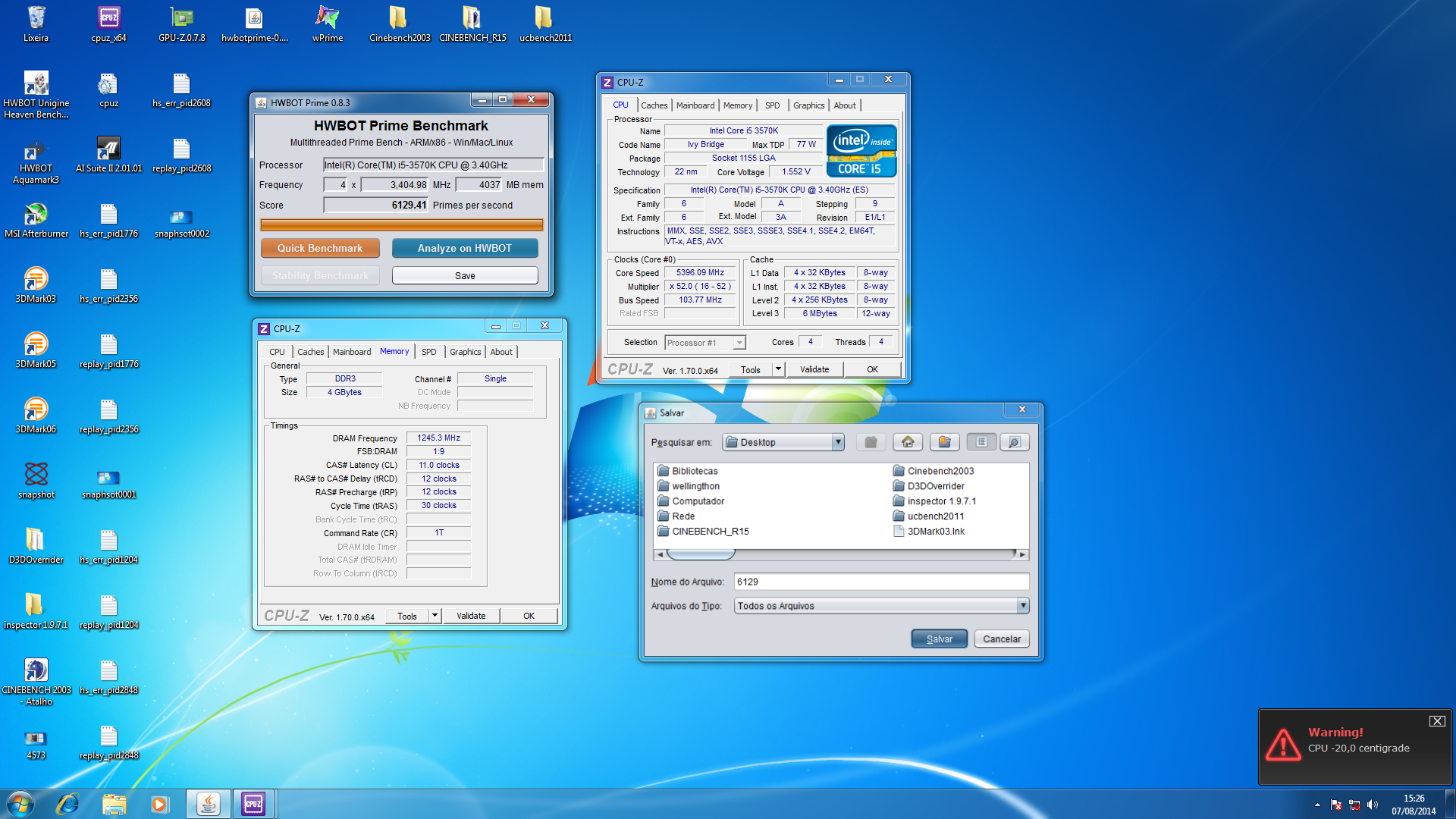The height and width of the screenshot is (819, 1456).
Task: Select Computador in Salvar file list
Action: coord(690,501)
